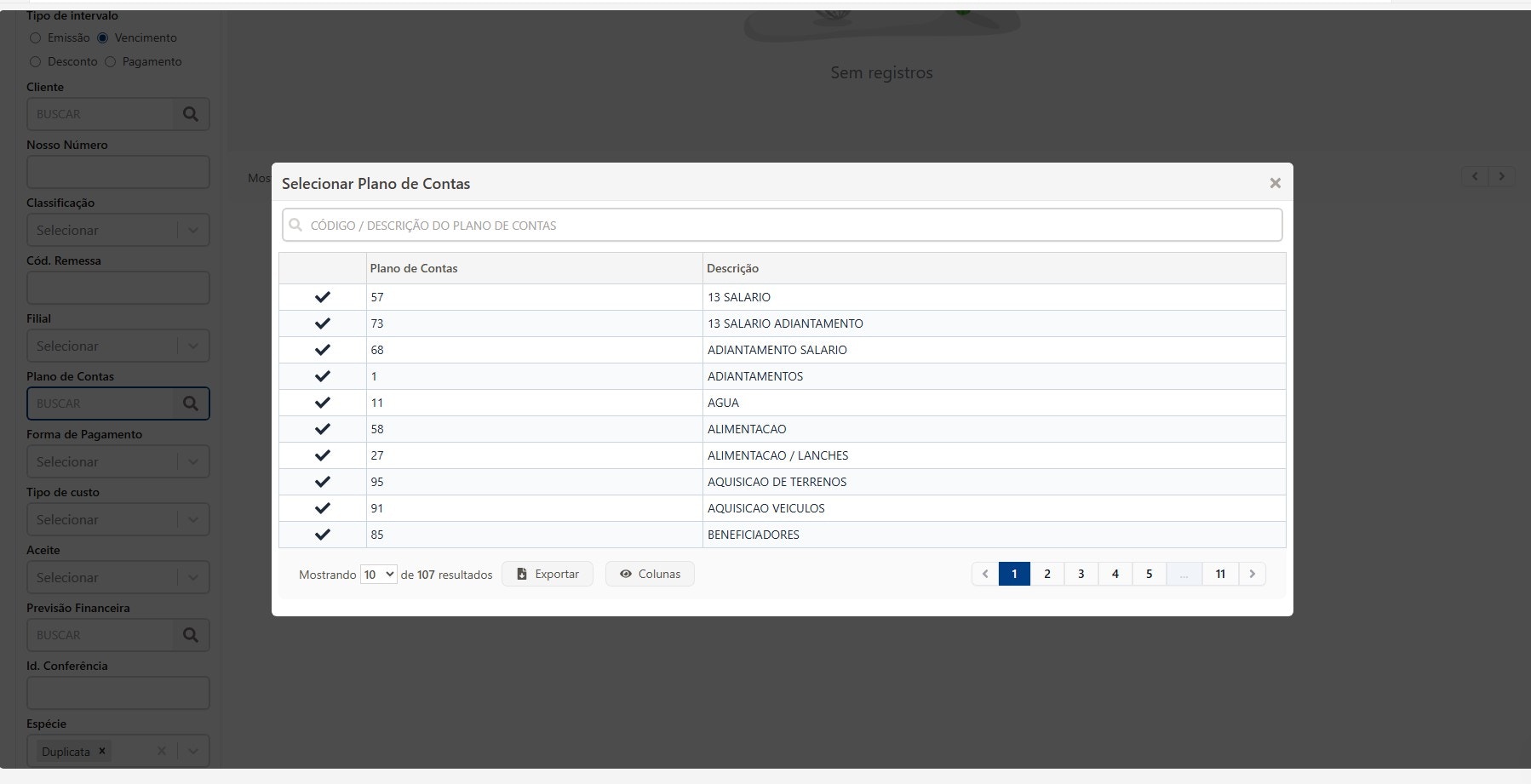Click the Nosso Número input field
Viewport: 1531px width, 784px height.
pyautogui.click(x=118, y=172)
